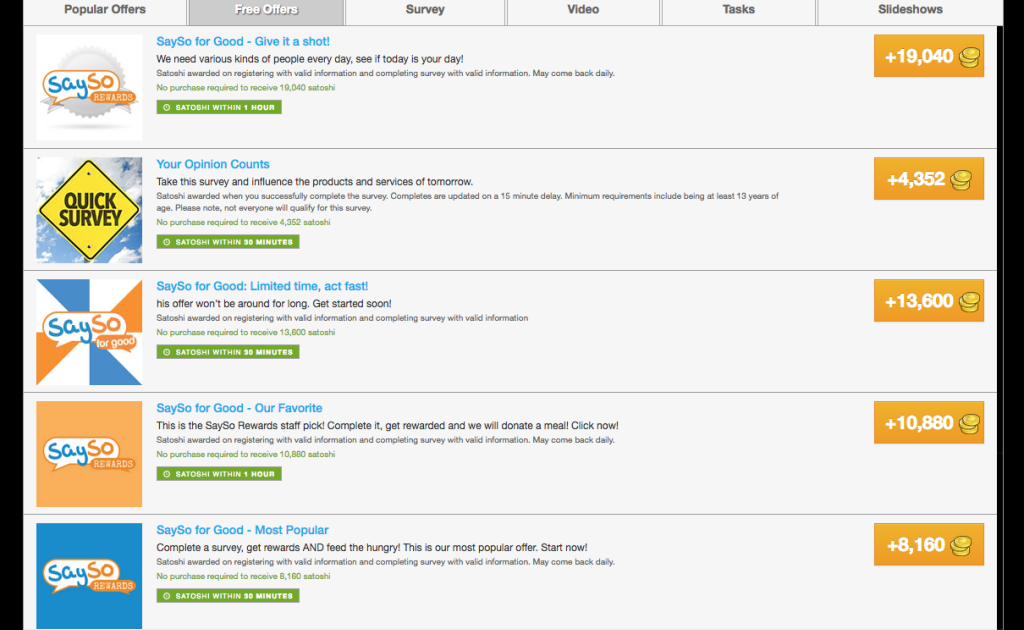Screen dimensions: 1024x630
Task: Click clock icon in Your Opinion Counts badge
Action: [167, 242]
